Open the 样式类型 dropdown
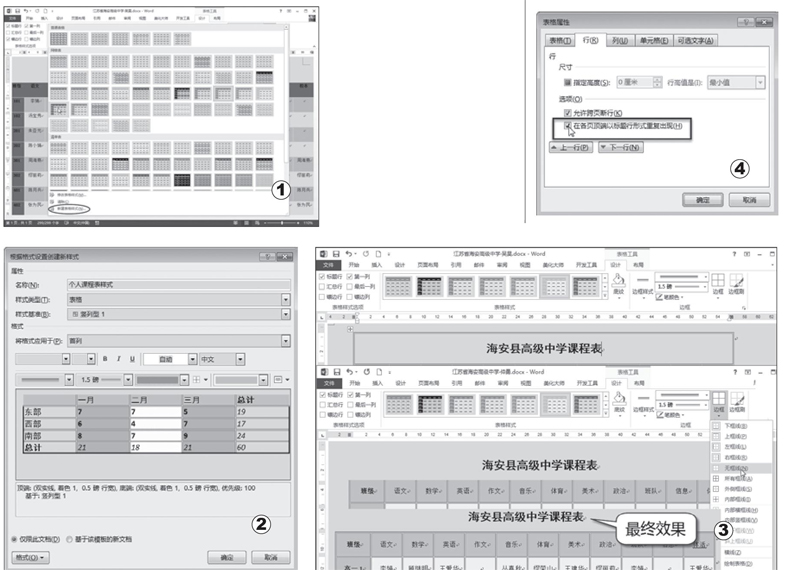The width and height of the screenshot is (800, 570). (x=287, y=299)
